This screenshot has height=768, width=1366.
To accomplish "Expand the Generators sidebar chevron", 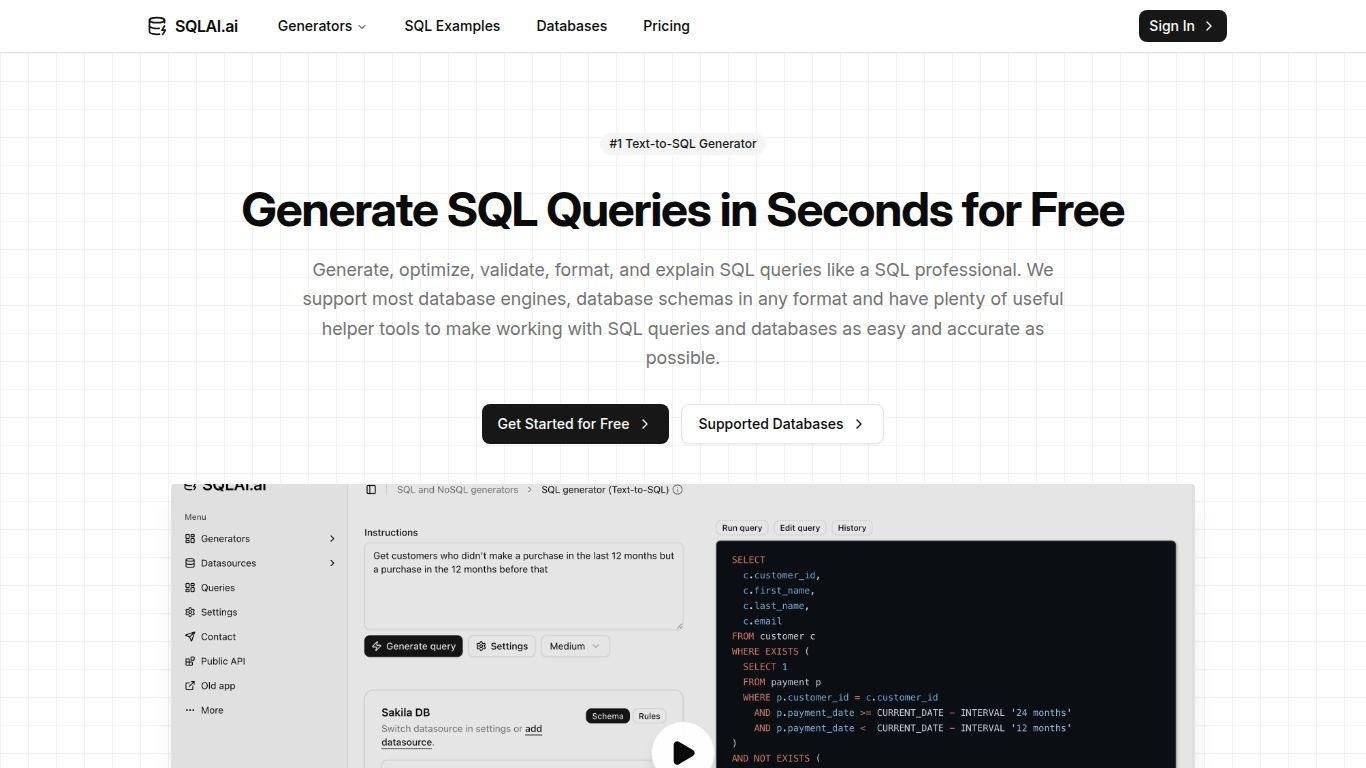I will coord(332,539).
